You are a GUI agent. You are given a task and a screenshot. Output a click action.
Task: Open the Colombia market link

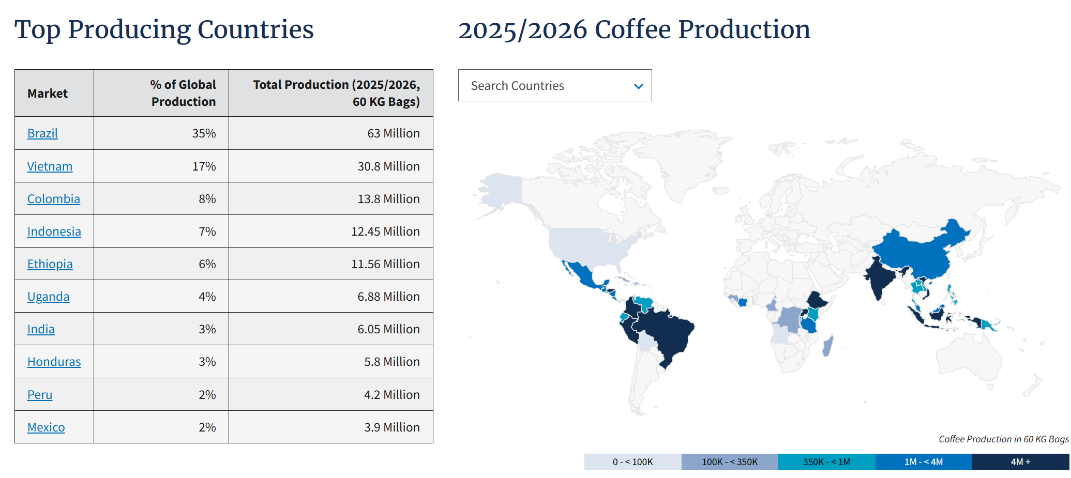(x=53, y=199)
